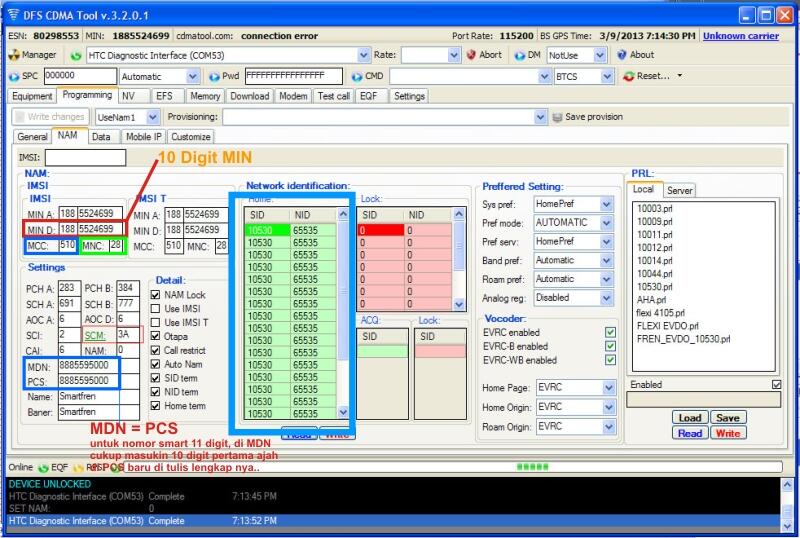Switch to the Equipment tab

(x=32, y=96)
